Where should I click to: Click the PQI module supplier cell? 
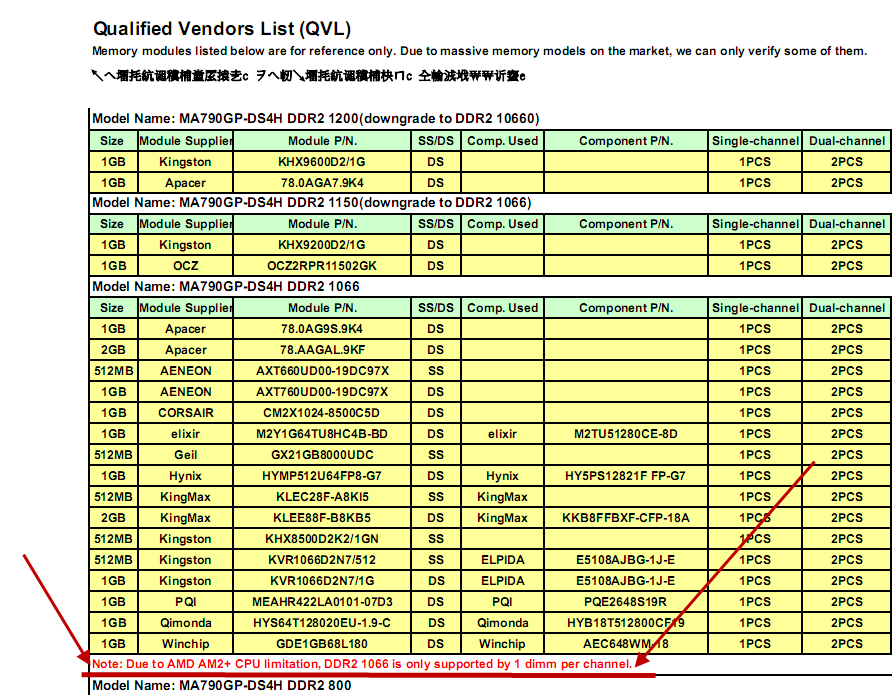185,602
